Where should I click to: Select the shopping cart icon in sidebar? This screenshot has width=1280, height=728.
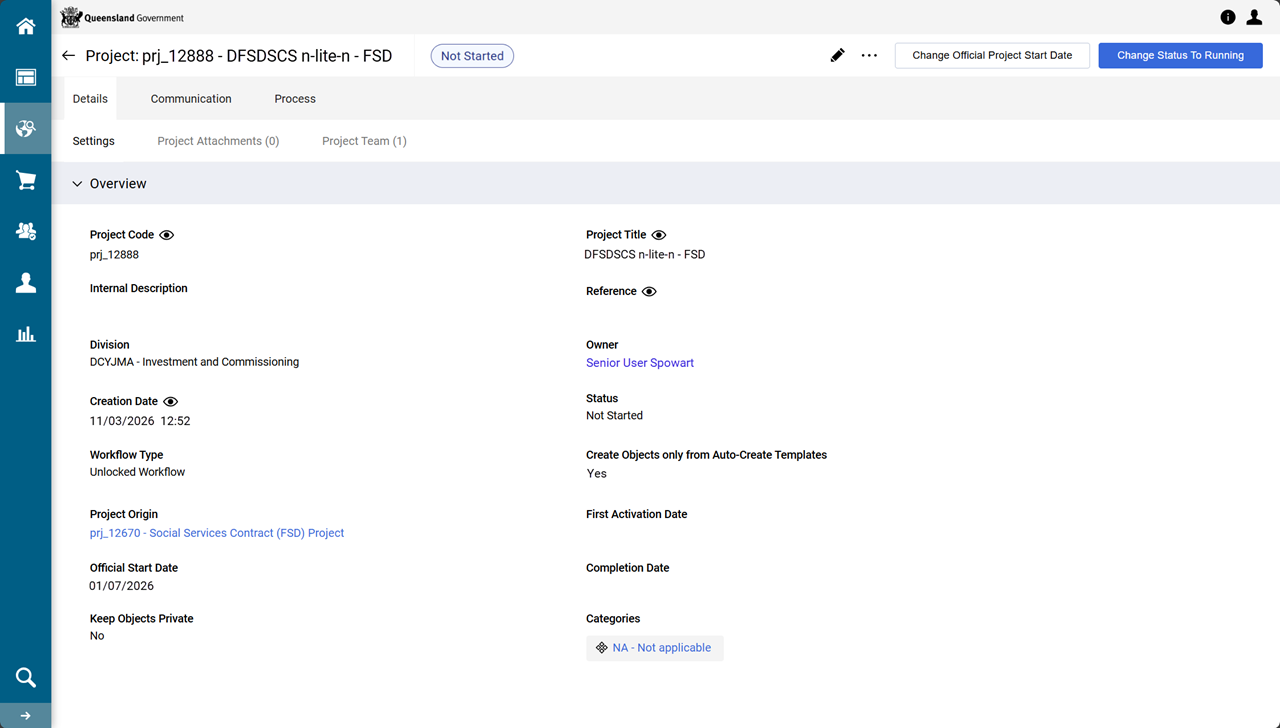click(26, 181)
